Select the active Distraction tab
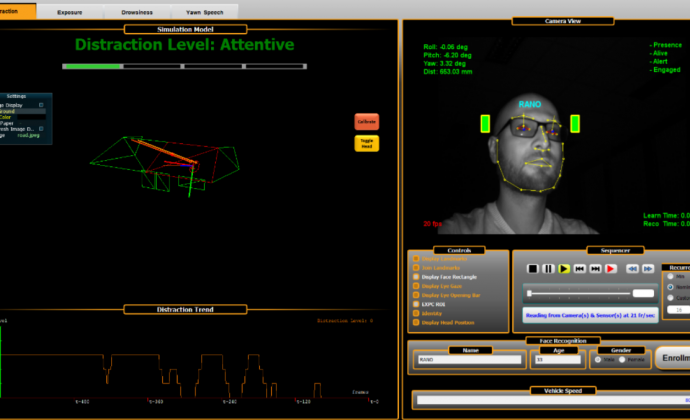 pyautogui.click(x=16, y=11)
